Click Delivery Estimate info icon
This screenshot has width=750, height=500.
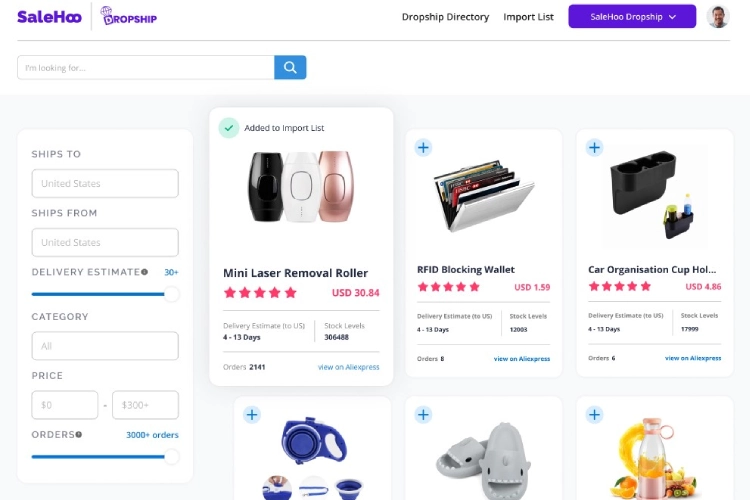[x=144, y=272]
